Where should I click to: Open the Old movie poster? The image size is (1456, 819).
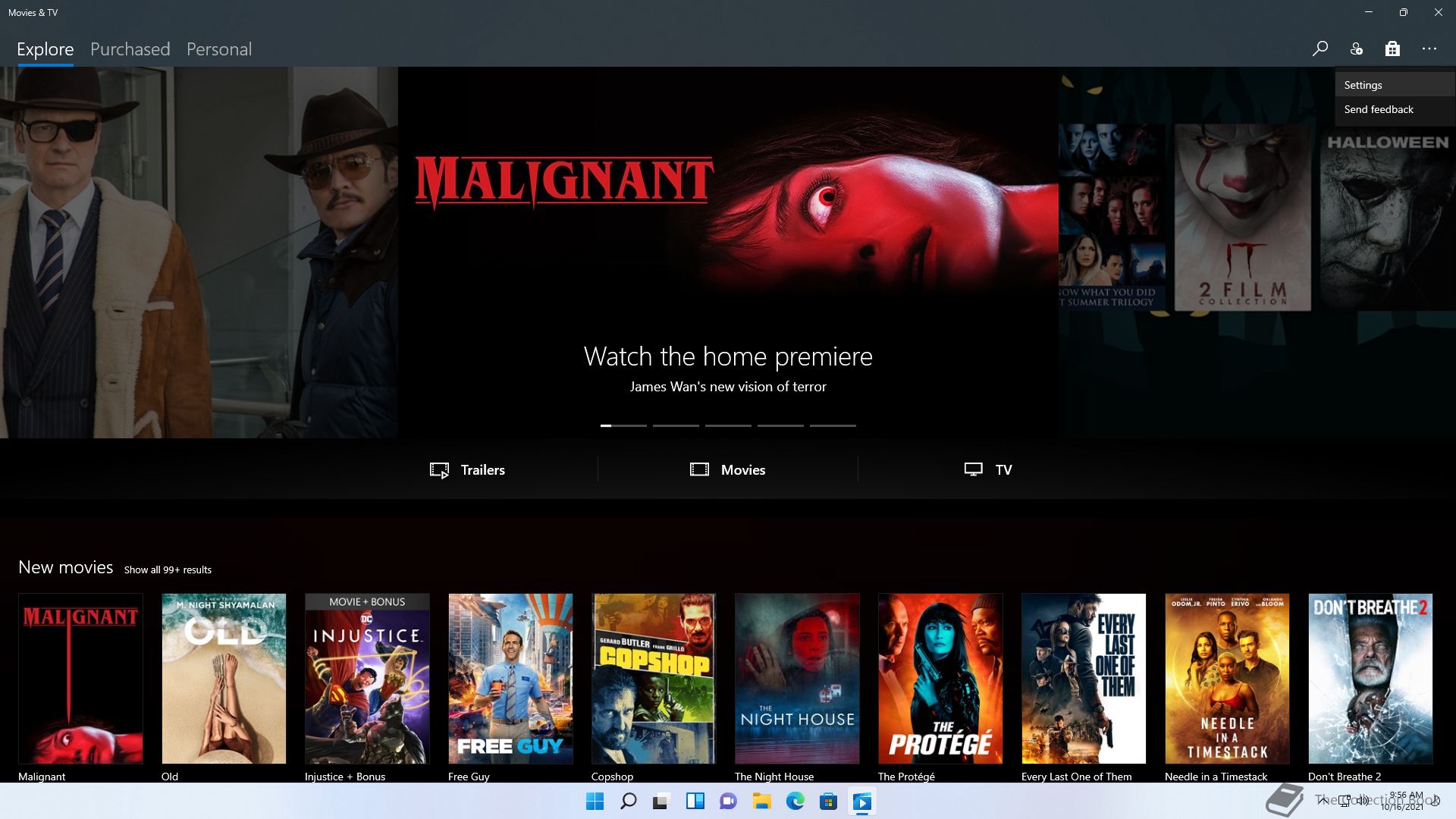pos(224,679)
